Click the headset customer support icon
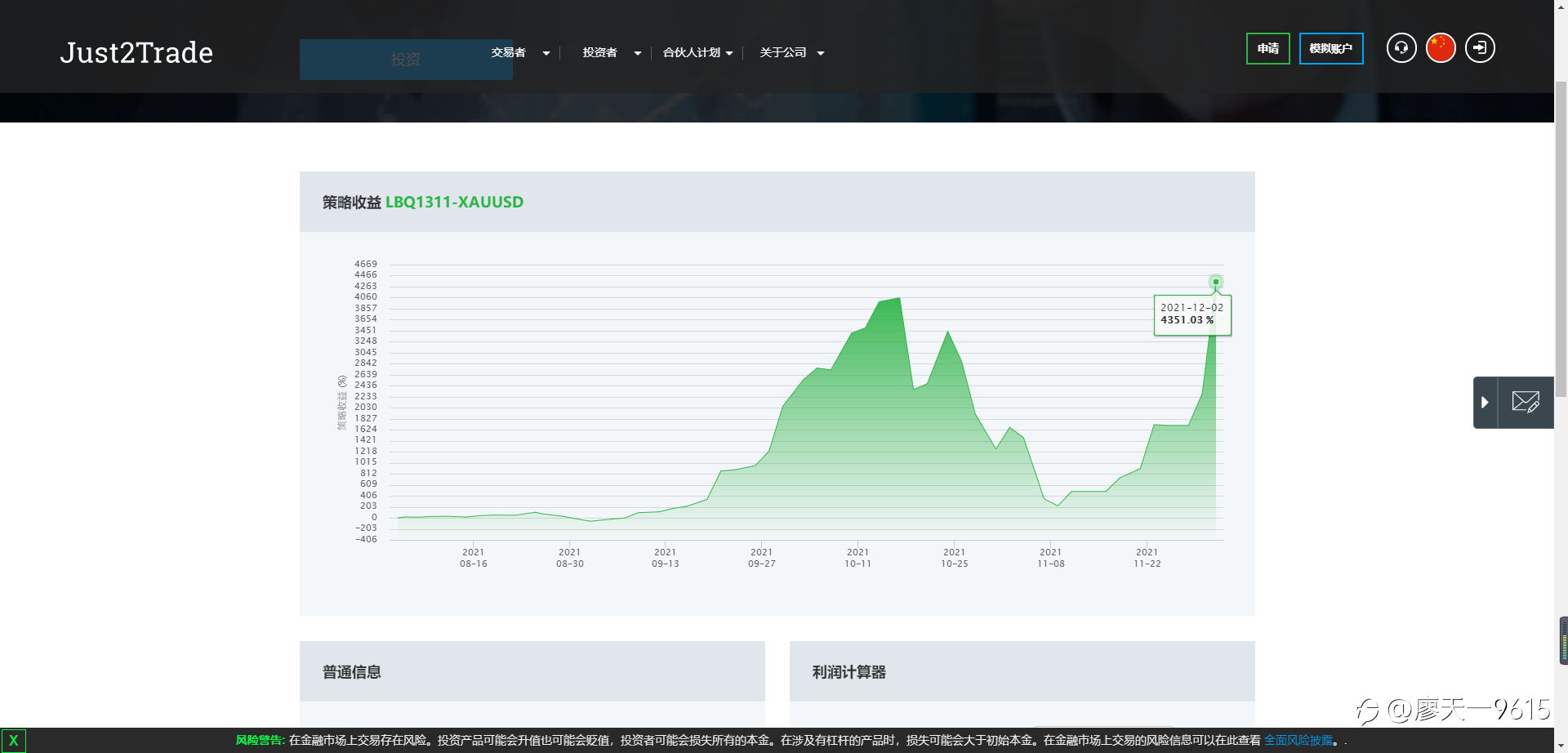The width and height of the screenshot is (1568, 753). coord(1401,48)
